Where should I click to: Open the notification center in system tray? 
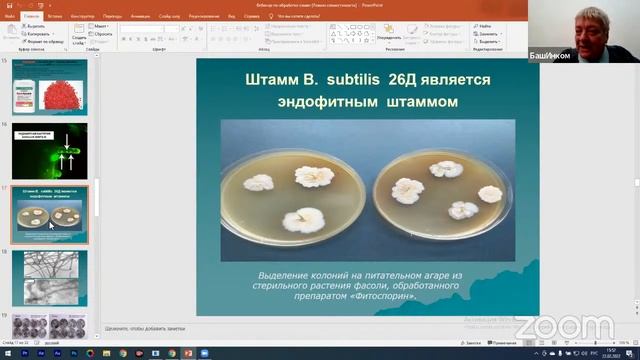[x=629, y=353]
